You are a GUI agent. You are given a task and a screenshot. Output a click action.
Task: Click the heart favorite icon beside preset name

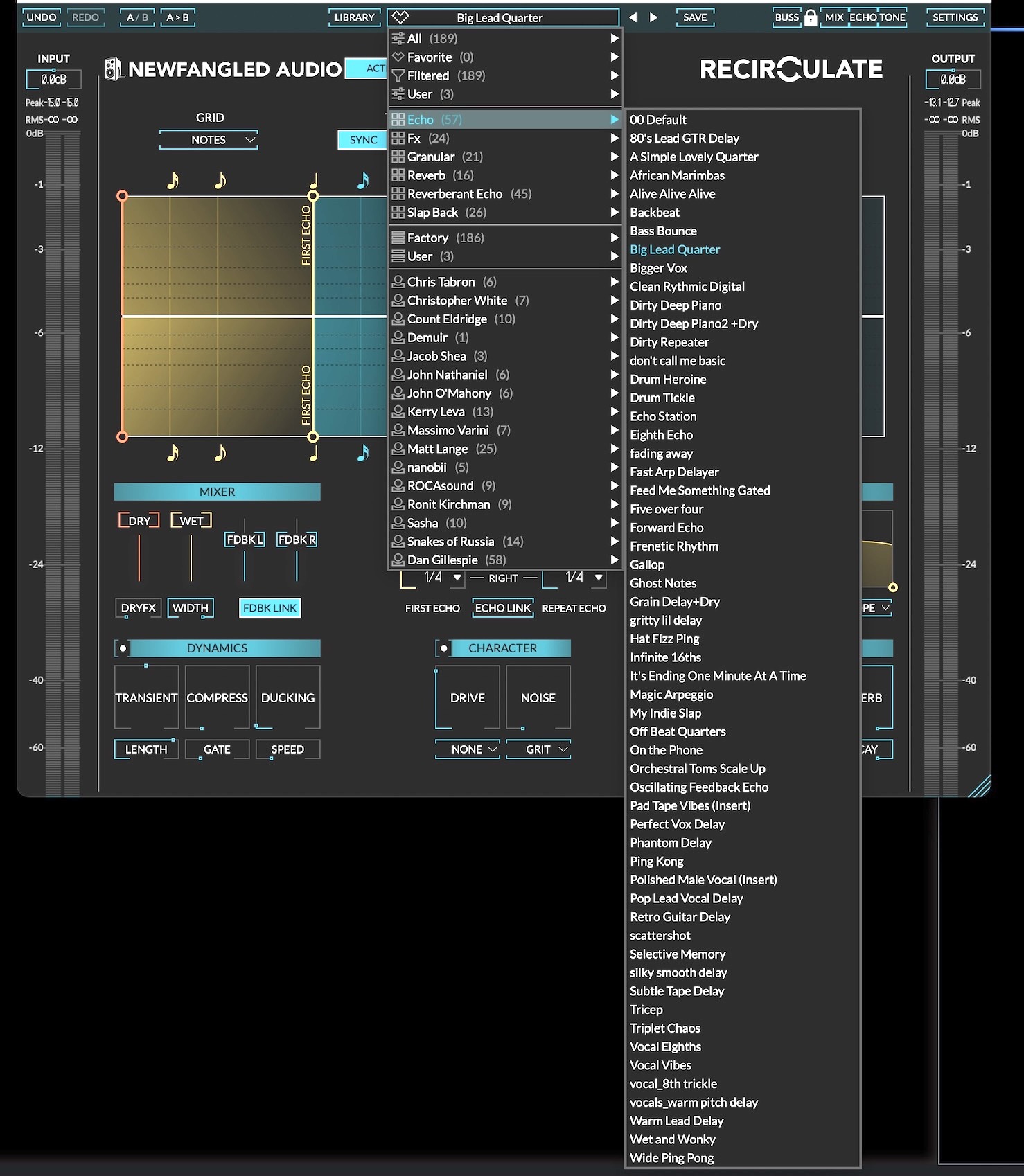pyautogui.click(x=400, y=17)
